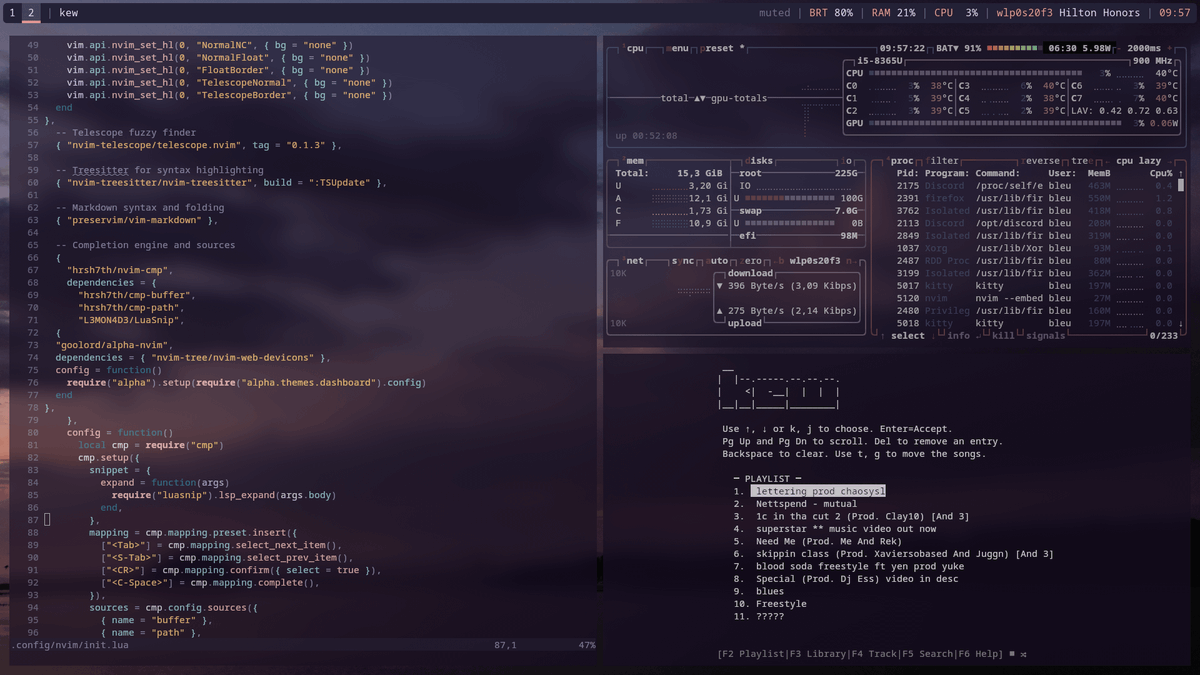The image size is (1200, 675).
Task: Toggle the 'mem' box label in btop
Action: coord(635,160)
